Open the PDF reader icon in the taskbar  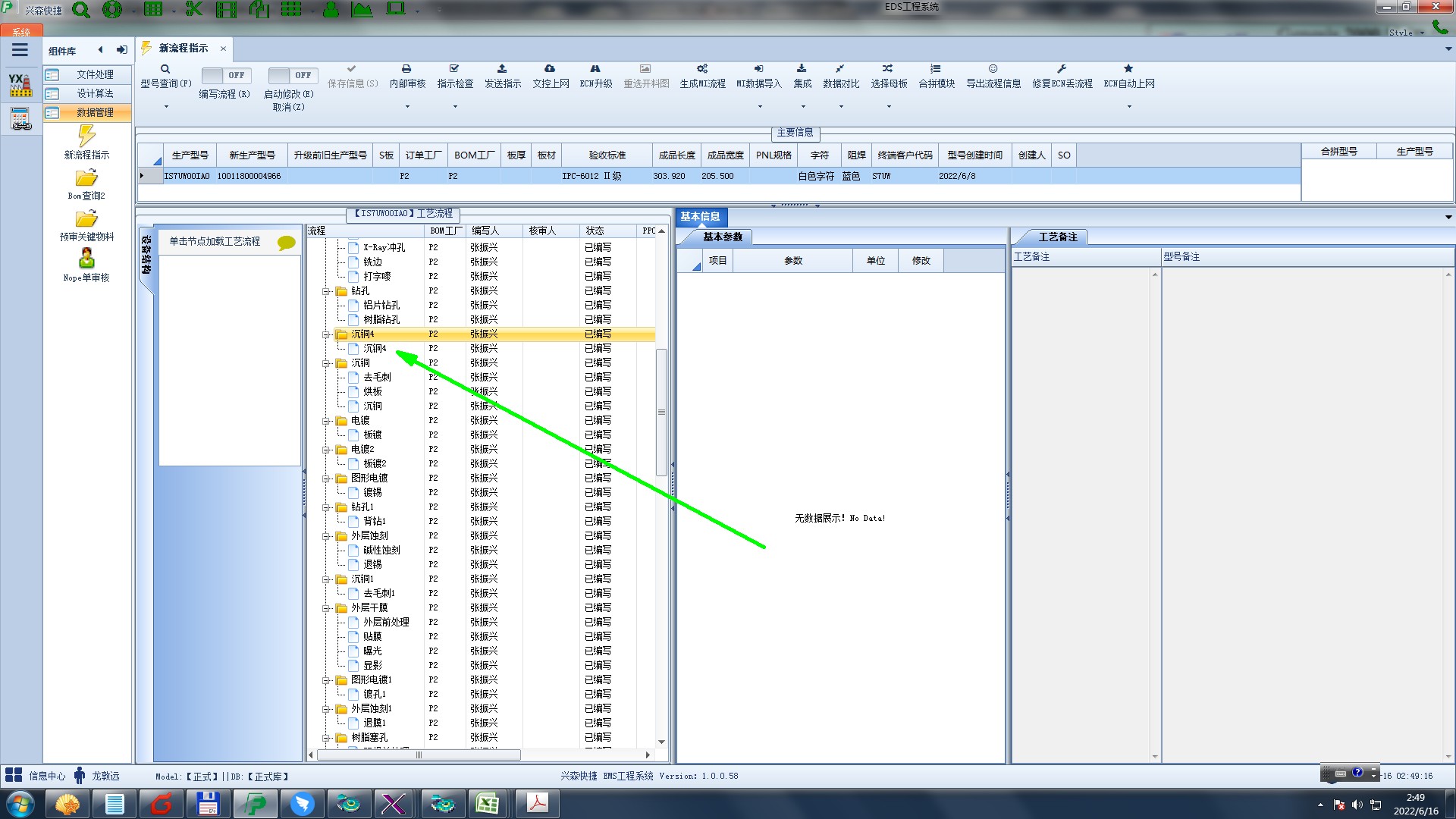[537, 804]
